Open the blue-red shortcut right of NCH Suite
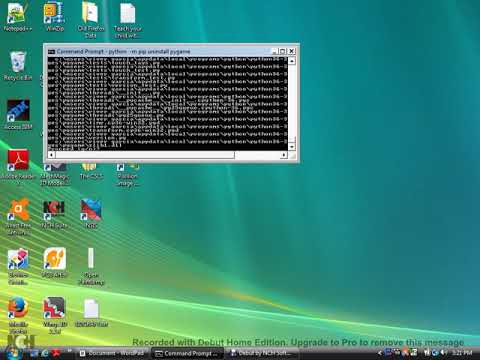The width and height of the screenshot is (480, 360). point(91,213)
